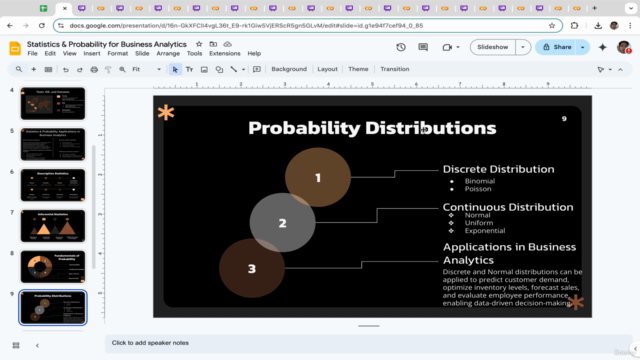Activate the paint format tool
The width and height of the screenshot is (640, 360).
(x=108, y=69)
